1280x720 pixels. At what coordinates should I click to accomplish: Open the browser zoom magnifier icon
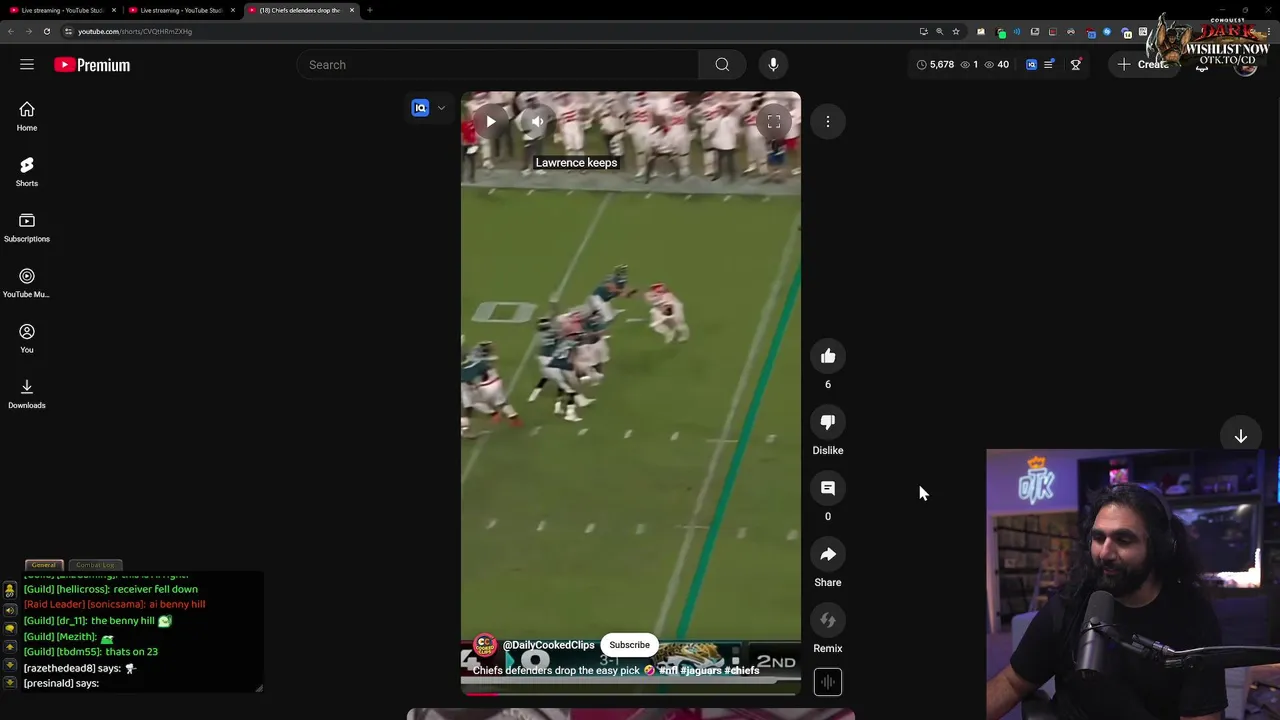coord(939,31)
